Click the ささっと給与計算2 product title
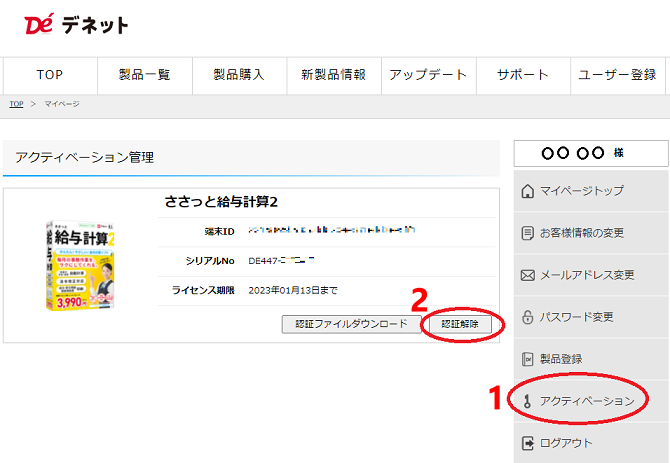Screen dimensions: 670x463 [221, 202]
